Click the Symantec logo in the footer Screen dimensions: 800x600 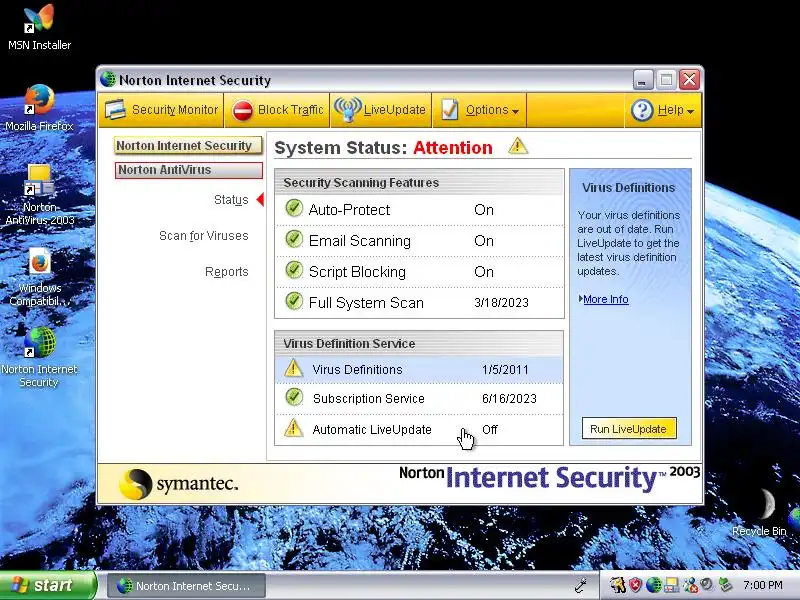coord(178,483)
